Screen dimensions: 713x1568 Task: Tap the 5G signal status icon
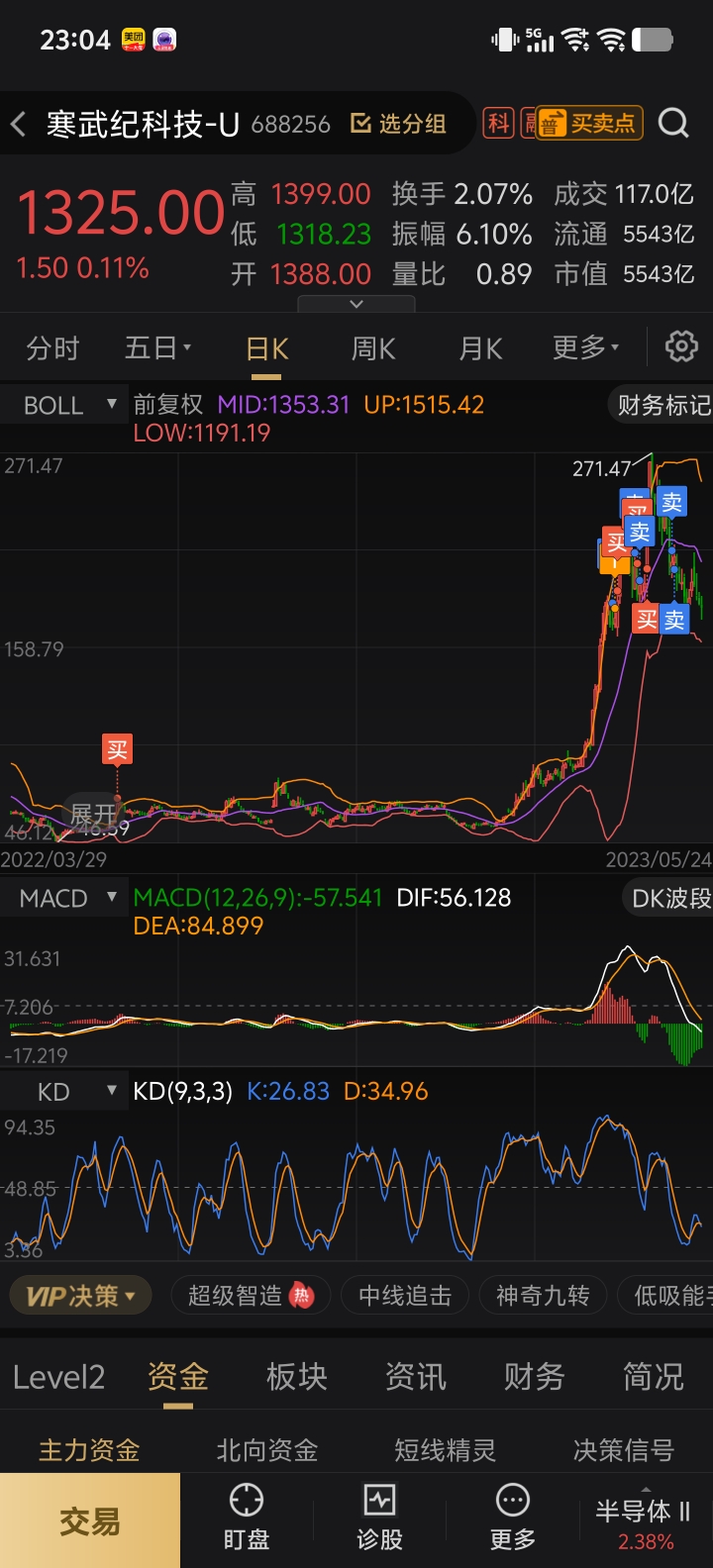tap(540, 40)
